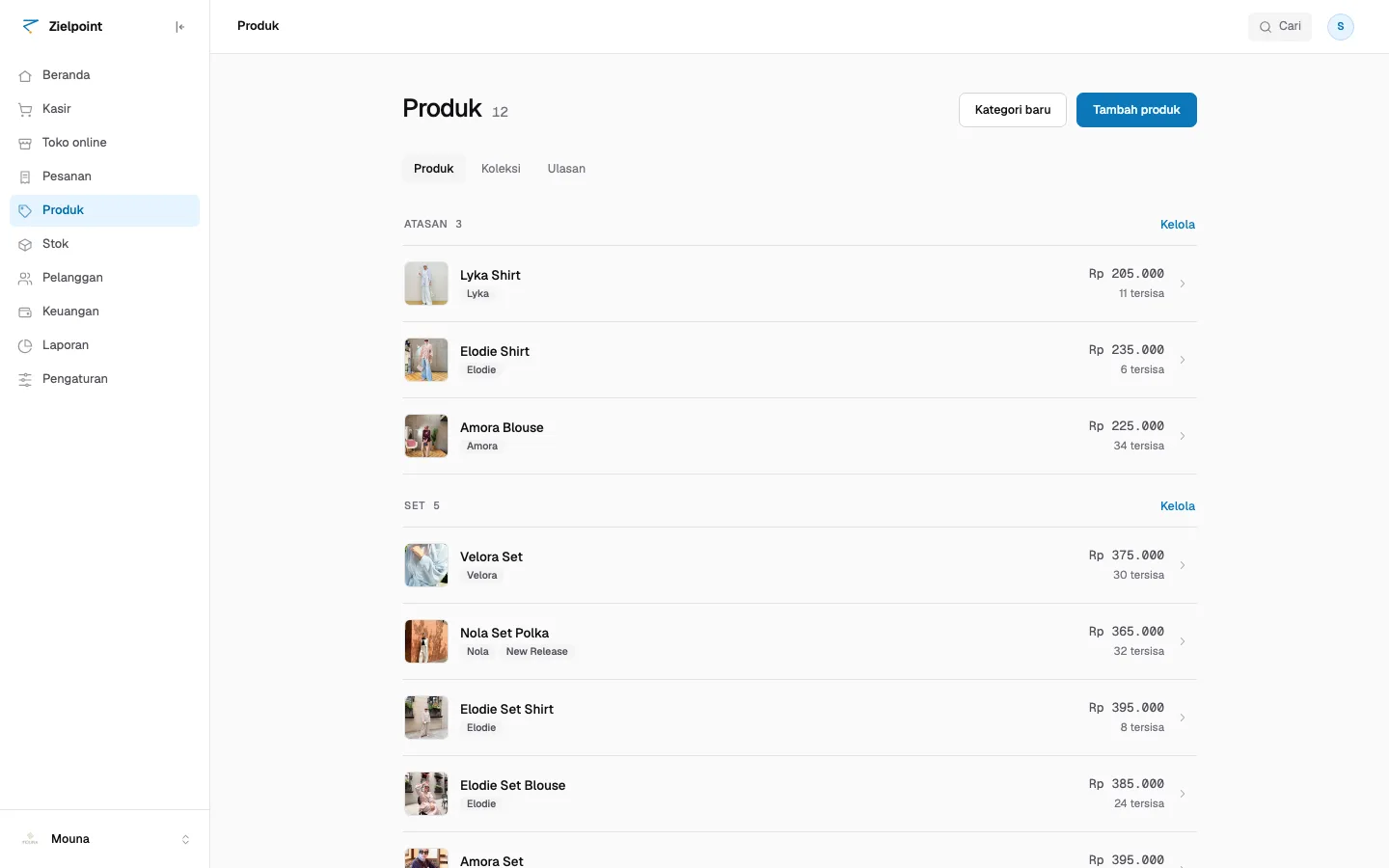
Task: Click the Laporan chart icon
Action: tap(25, 345)
